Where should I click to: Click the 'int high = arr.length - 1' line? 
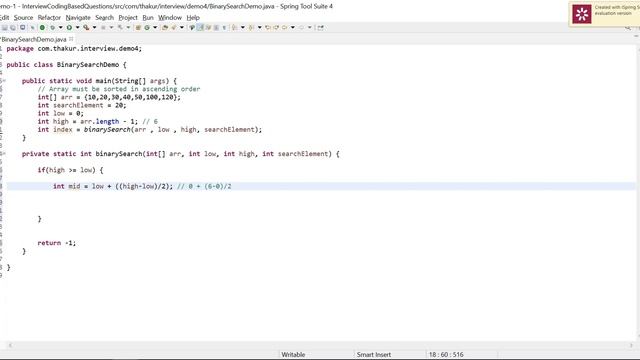[98, 122]
